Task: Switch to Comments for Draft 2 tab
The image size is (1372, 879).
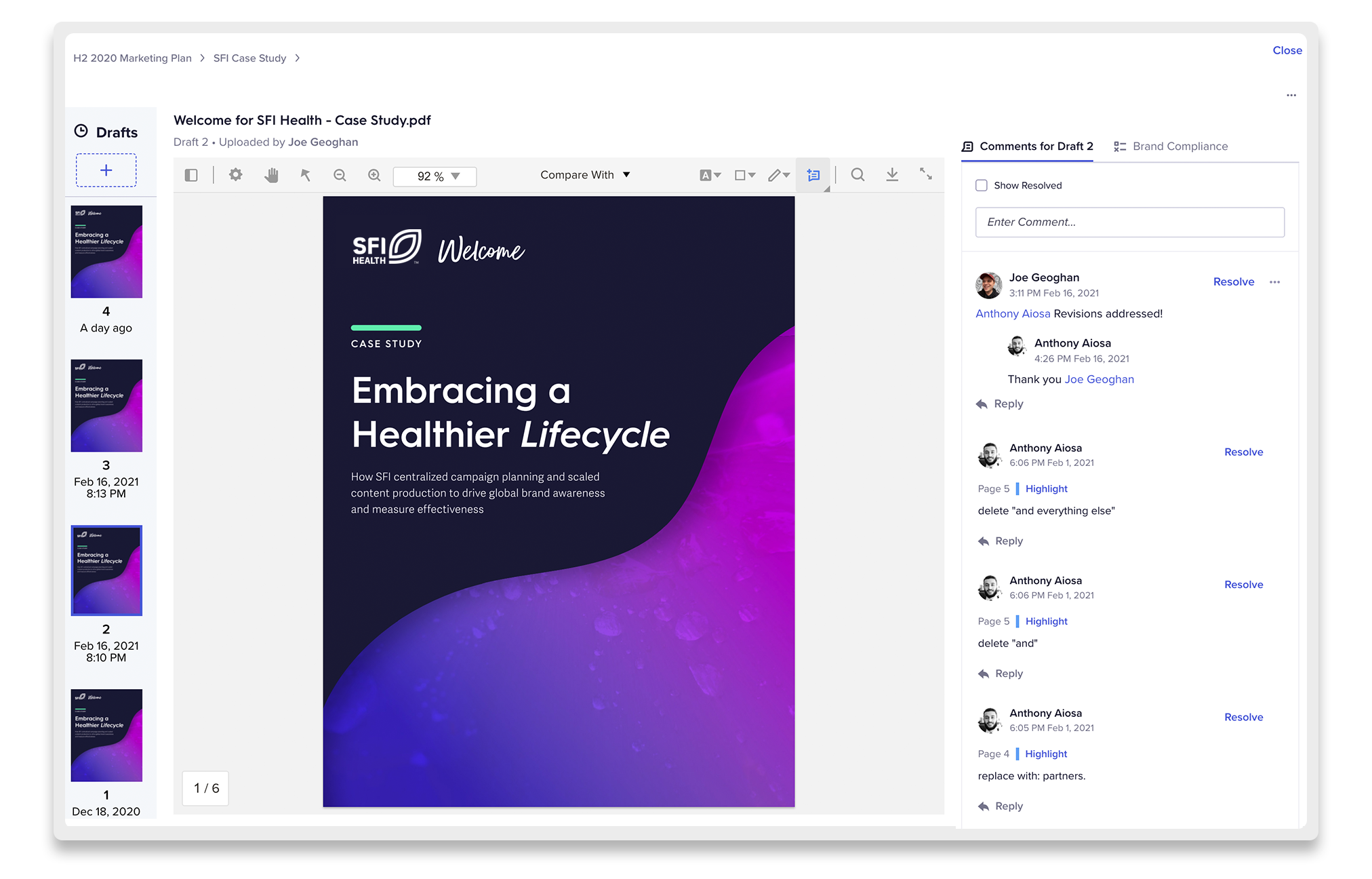Action: coord(1028,145)
